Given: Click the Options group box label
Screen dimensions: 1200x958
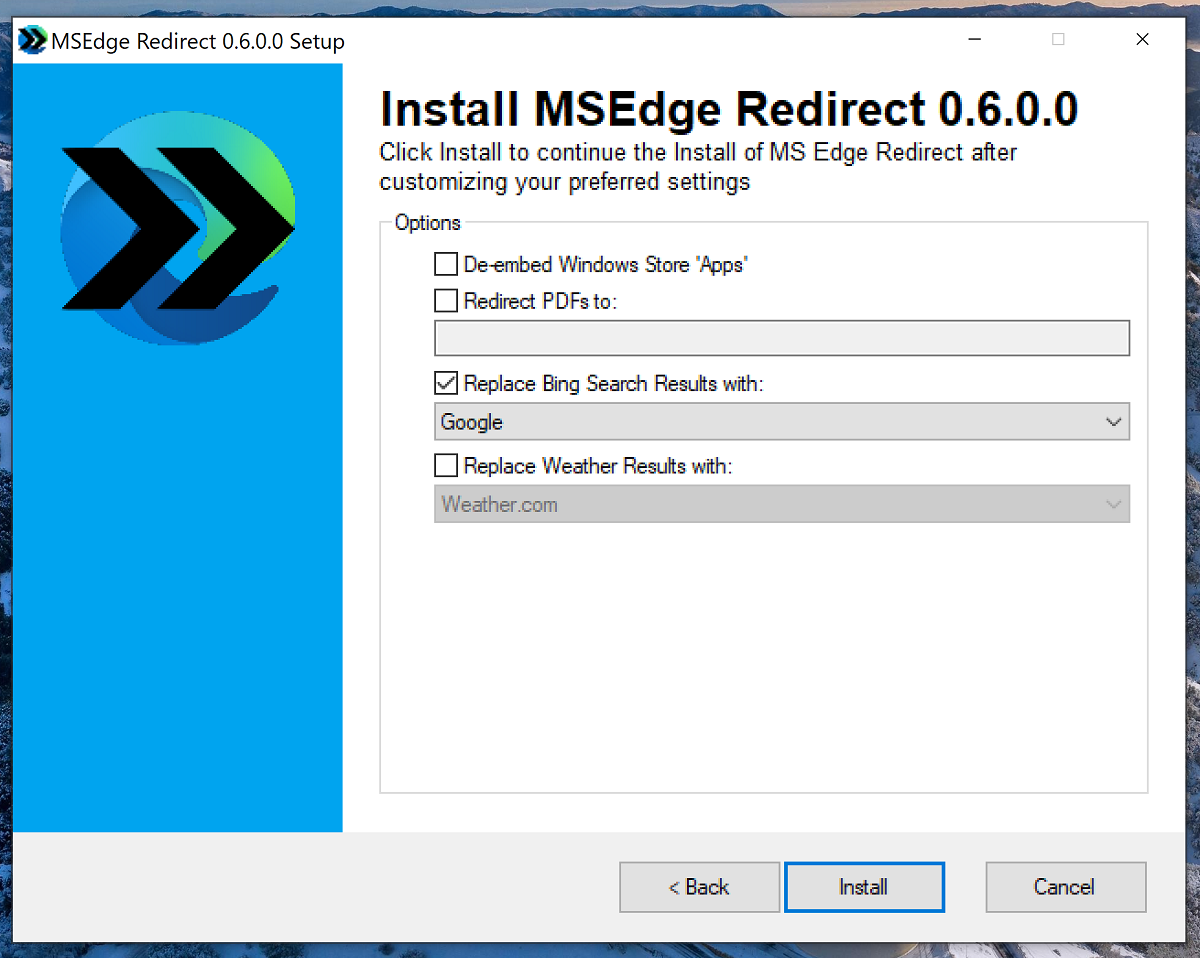Looking at the screenshot, I should (x=427, y=223).
